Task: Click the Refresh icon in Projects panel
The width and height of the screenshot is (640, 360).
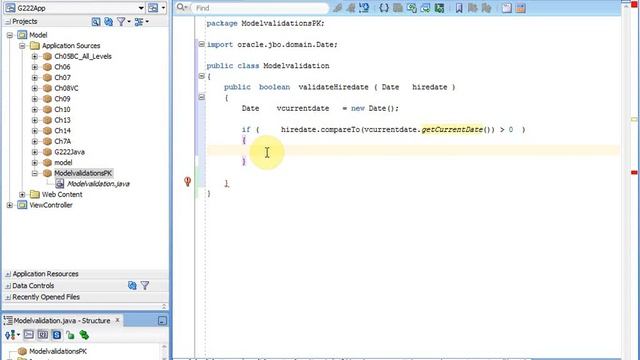Action: tap(109, 22)
